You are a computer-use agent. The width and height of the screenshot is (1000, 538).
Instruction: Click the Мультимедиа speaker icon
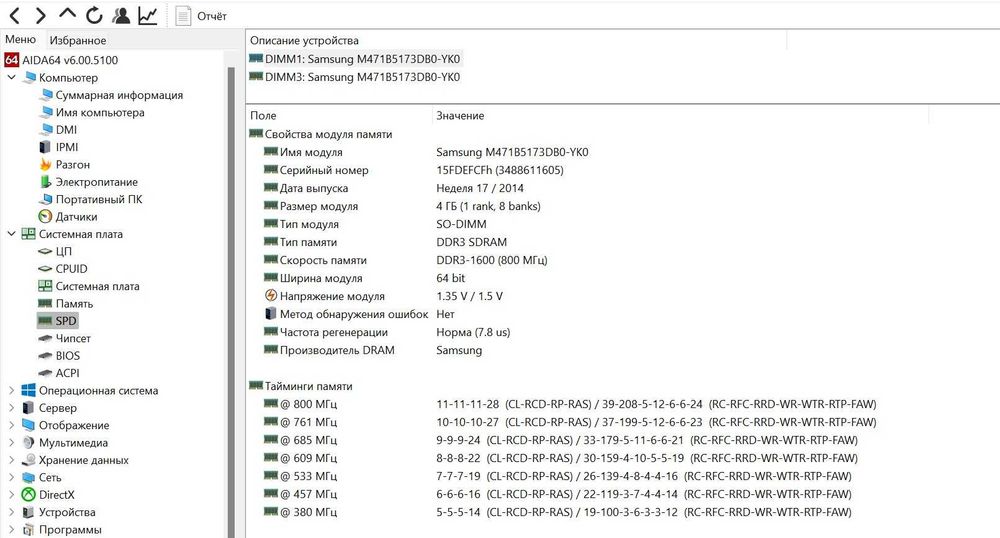(x=29, y=442)
